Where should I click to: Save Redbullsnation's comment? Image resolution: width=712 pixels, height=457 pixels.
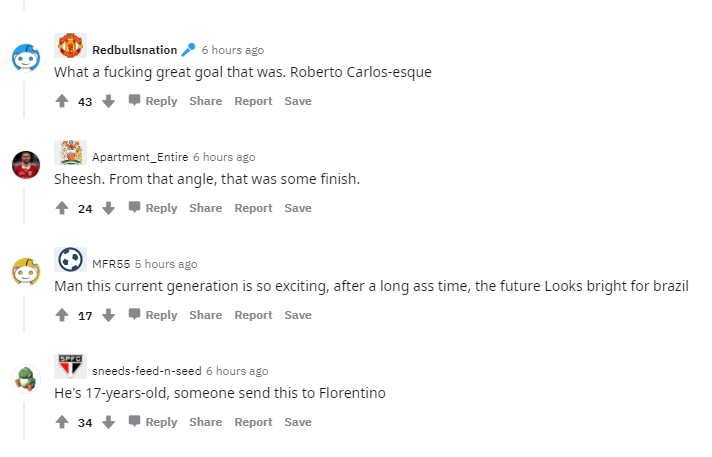[x=298, y=101]
